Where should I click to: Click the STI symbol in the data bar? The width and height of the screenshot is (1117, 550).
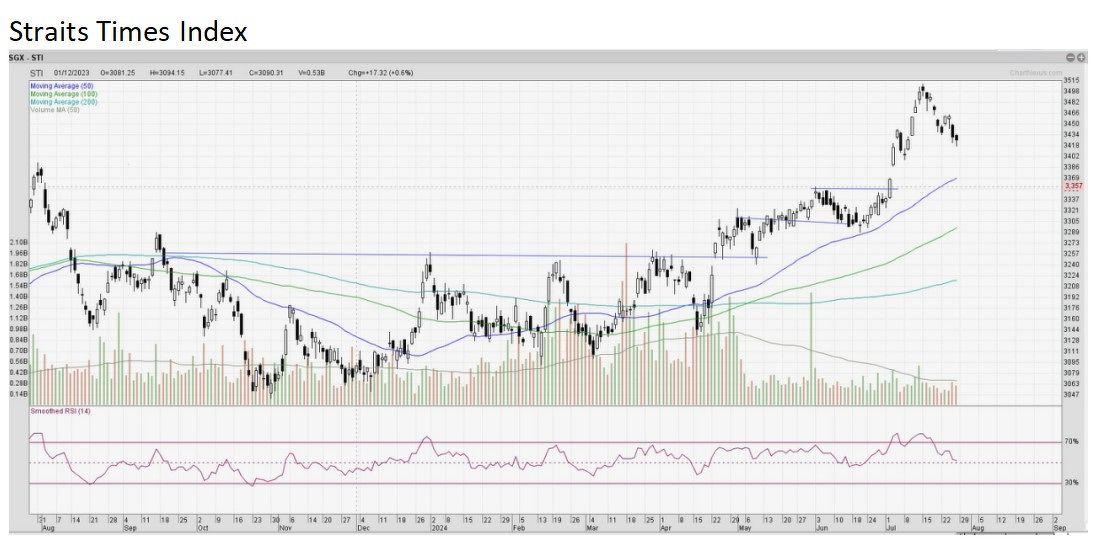[37, 73]
